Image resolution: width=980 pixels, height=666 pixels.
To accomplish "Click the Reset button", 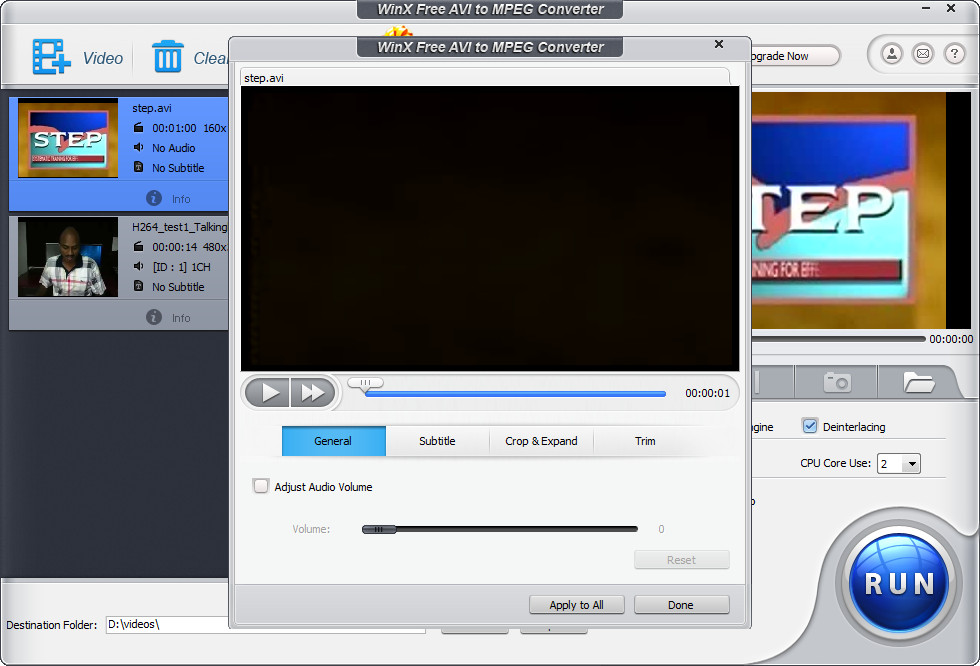I will point(681,560).
